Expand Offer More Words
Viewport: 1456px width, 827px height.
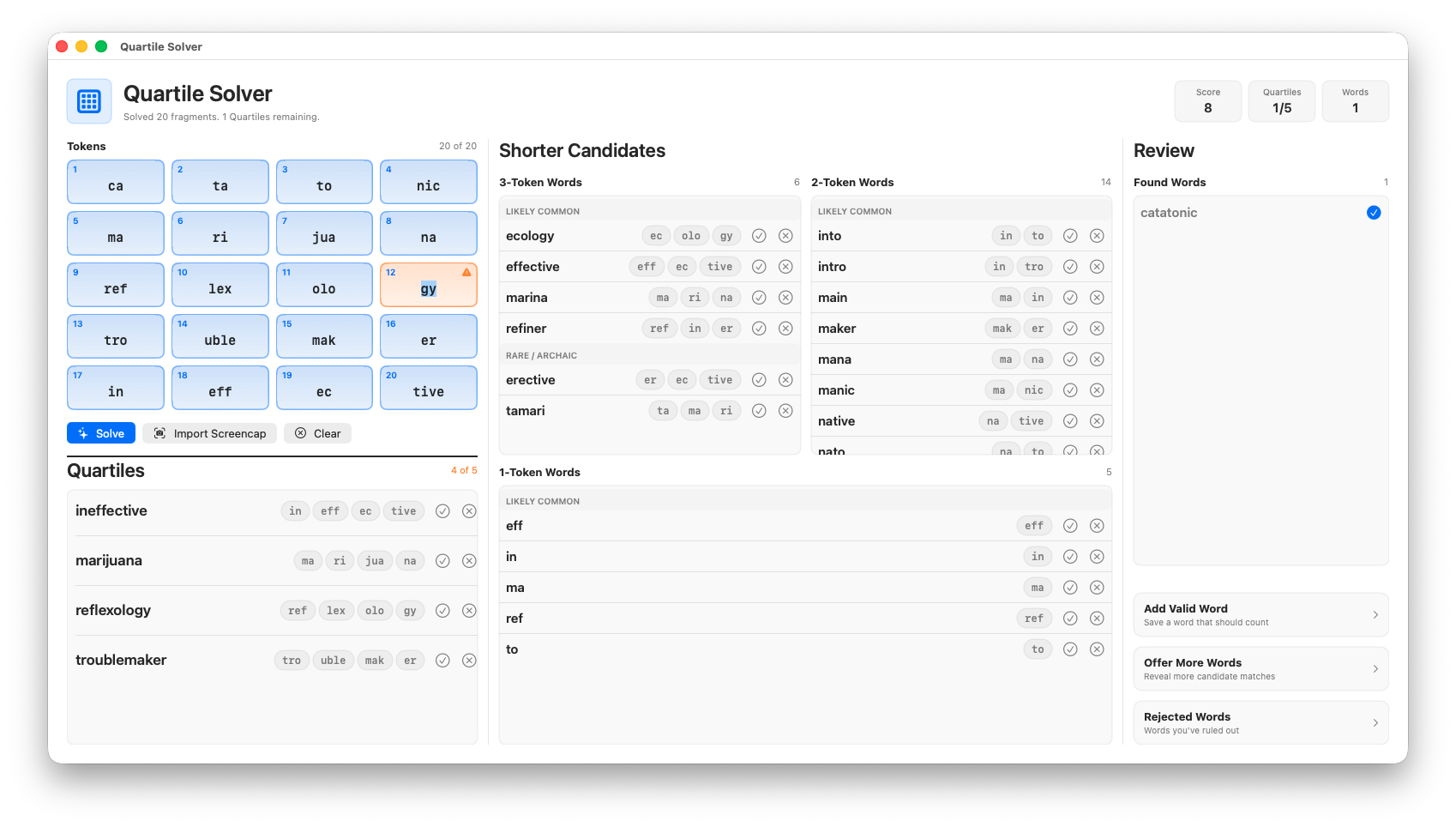[1260, 669]
